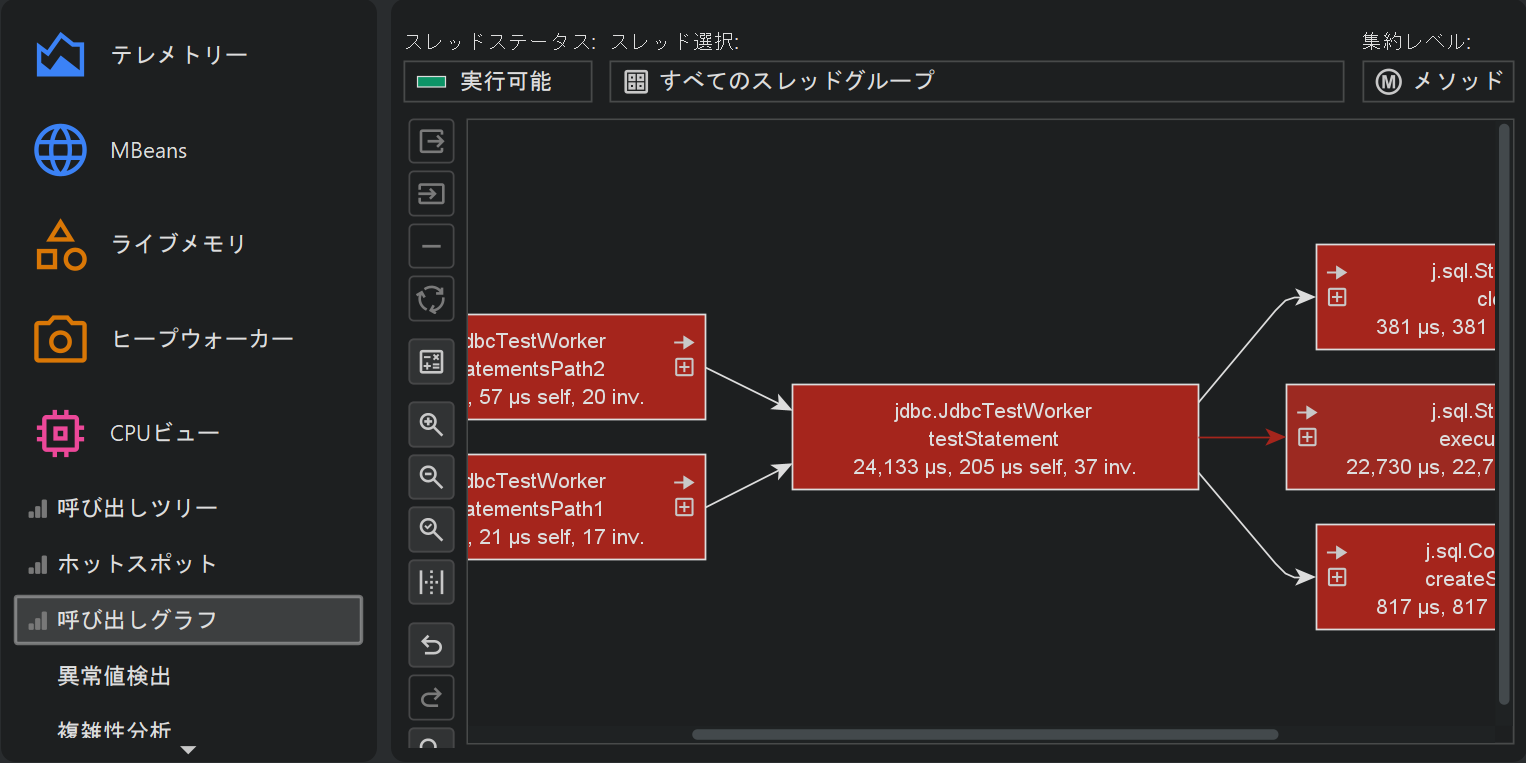This screenshot has width=1526, height=763.
Task: Click the remove node minus icon
Action: (431, 246)
